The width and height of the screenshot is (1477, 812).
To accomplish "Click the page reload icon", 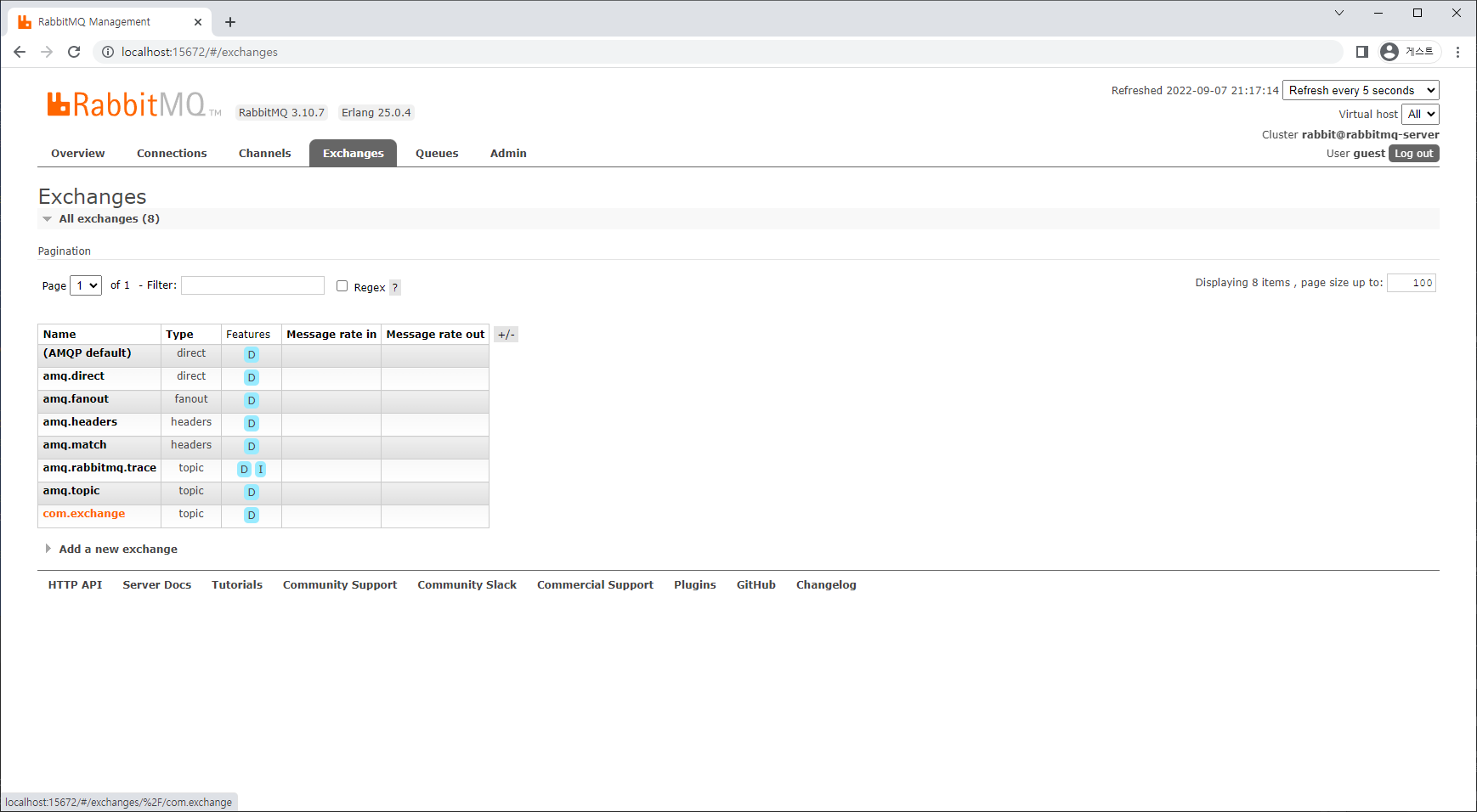I will point(74,52).
